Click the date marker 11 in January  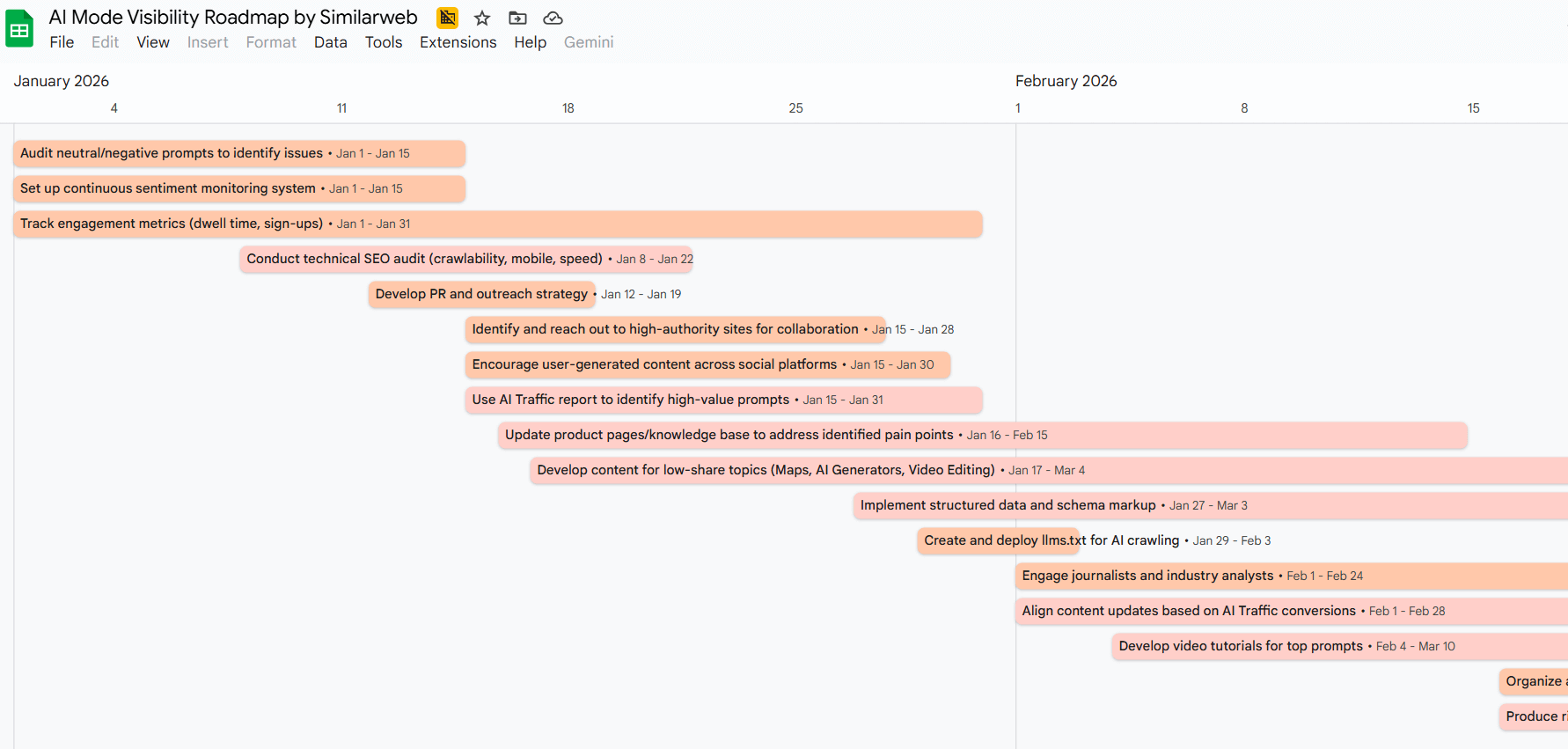341,108
